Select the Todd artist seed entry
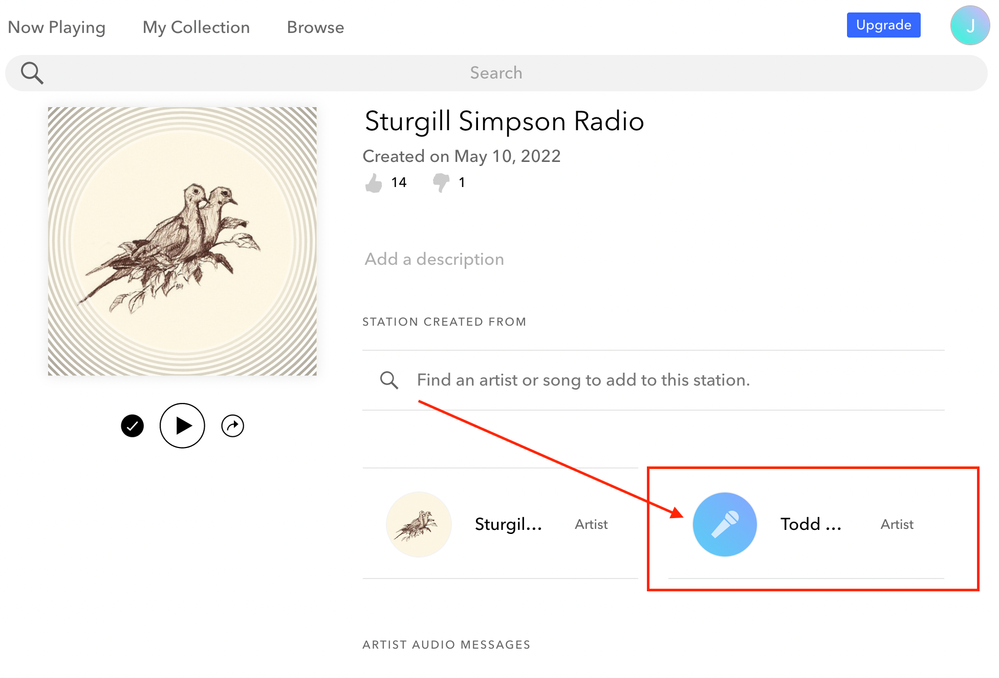The height and width of the screenshot is (678, 999). tap(811, 524)
